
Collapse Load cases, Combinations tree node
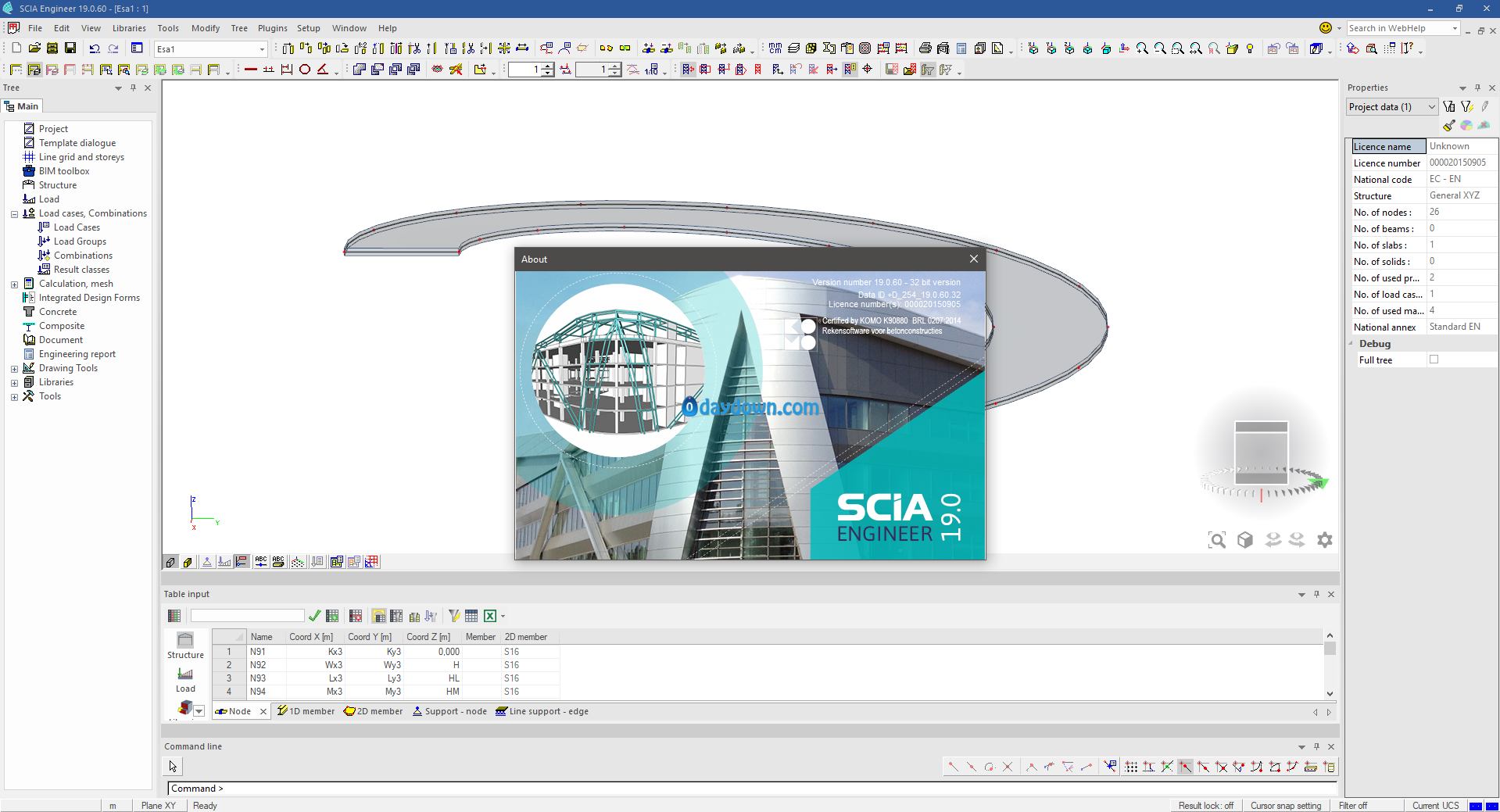(x=14, y=214)
